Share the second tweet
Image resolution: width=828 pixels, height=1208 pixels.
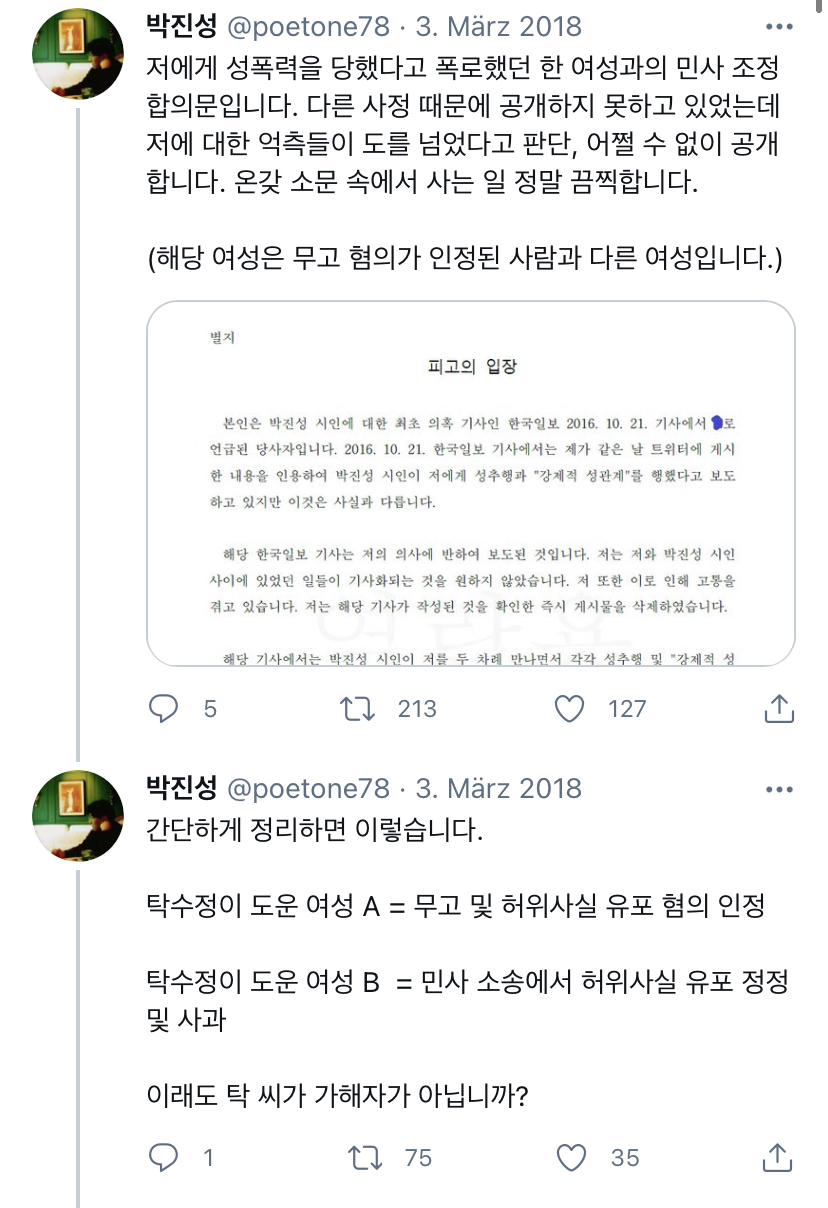tap(778, 1158)
